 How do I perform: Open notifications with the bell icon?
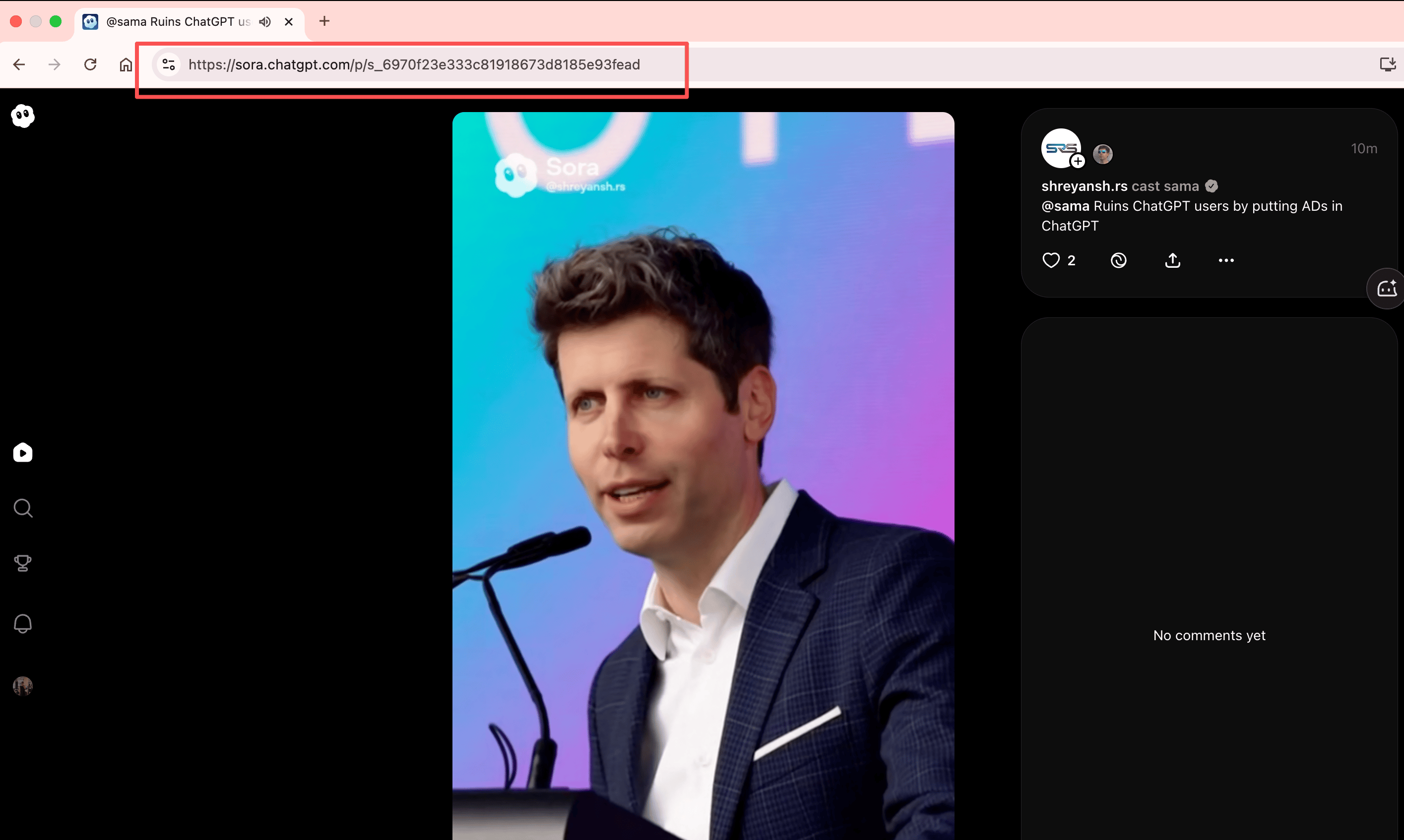23,624
